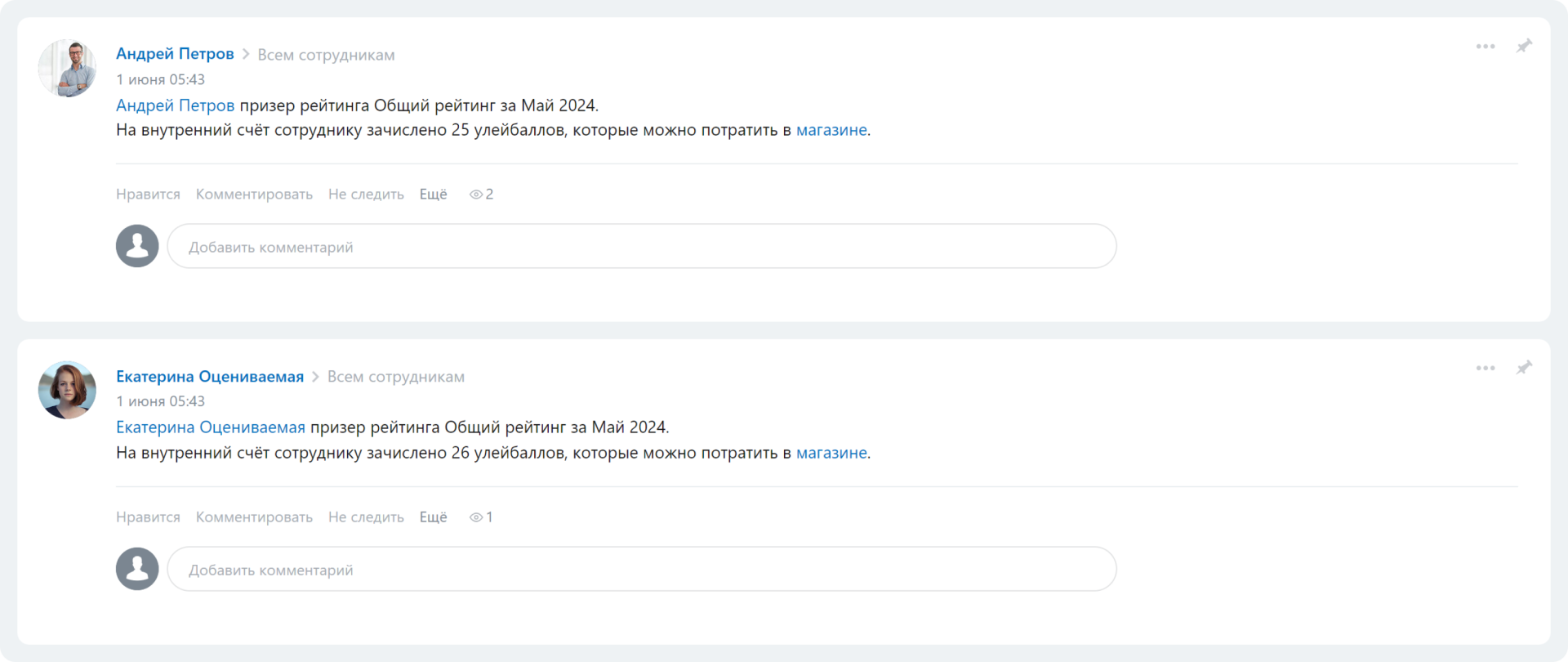
Task: Click Комментировать under first post
Action: 254,195
